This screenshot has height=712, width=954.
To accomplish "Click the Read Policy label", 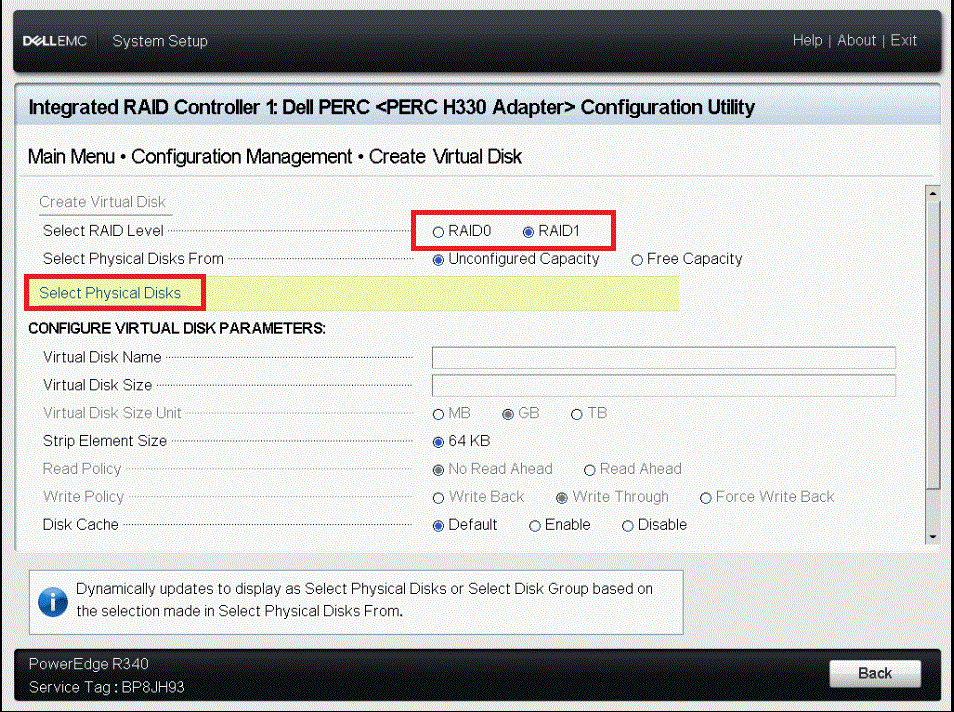I will pos(82,469).
